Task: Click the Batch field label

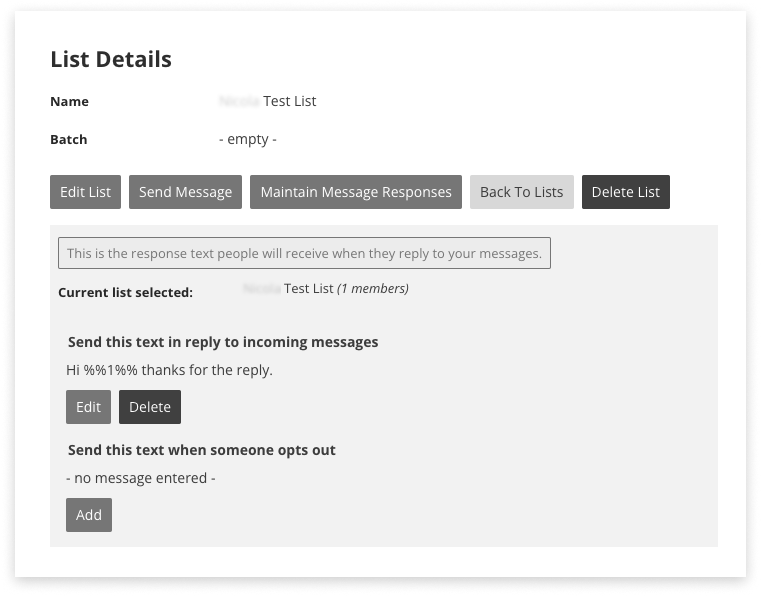Action: tap(68, 139)
